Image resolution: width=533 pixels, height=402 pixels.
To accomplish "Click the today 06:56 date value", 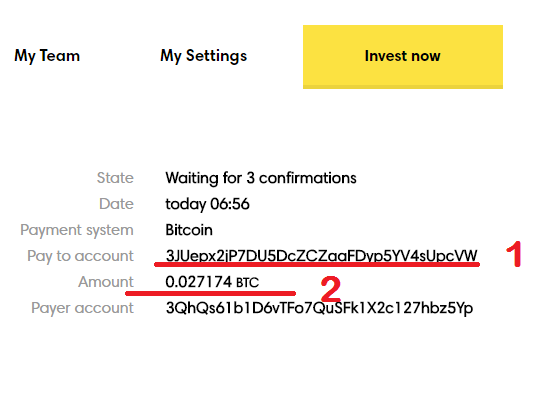I will (x=207, y=204).
